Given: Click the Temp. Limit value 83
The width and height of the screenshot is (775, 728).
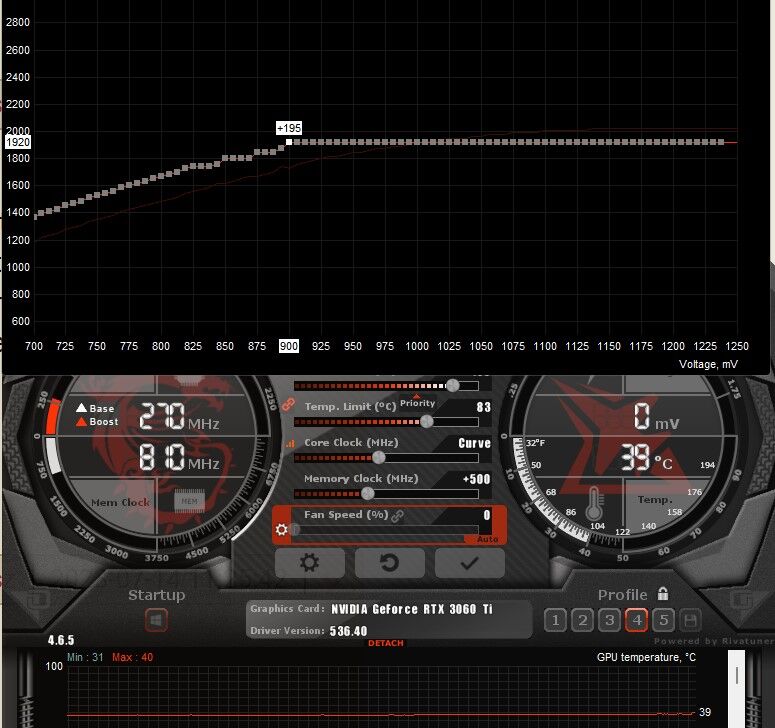Looking at the screenshot, I should tap(483, 407).
